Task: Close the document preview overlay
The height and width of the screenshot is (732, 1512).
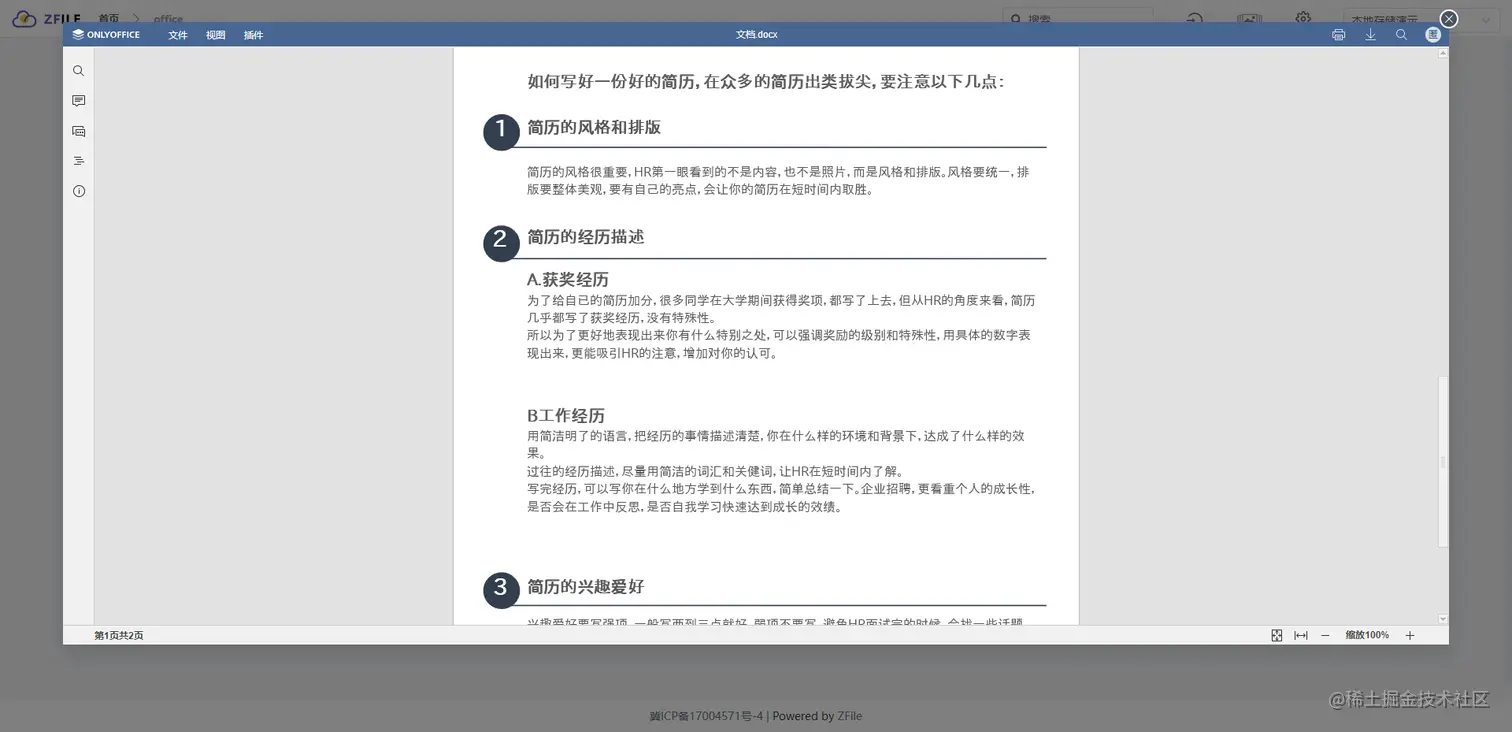Action: pos(1449,18)
